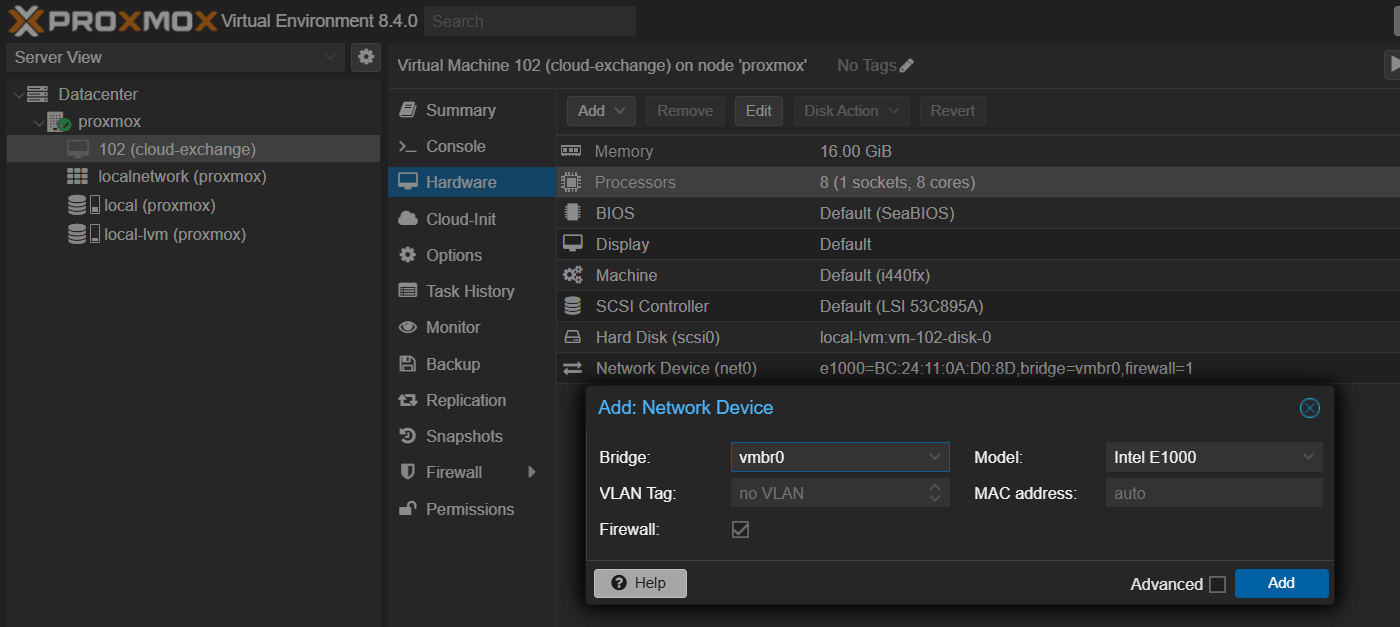Click the Remove button
The width and height of the screenshot is (1400, 627).
click(x=685, y=111)
